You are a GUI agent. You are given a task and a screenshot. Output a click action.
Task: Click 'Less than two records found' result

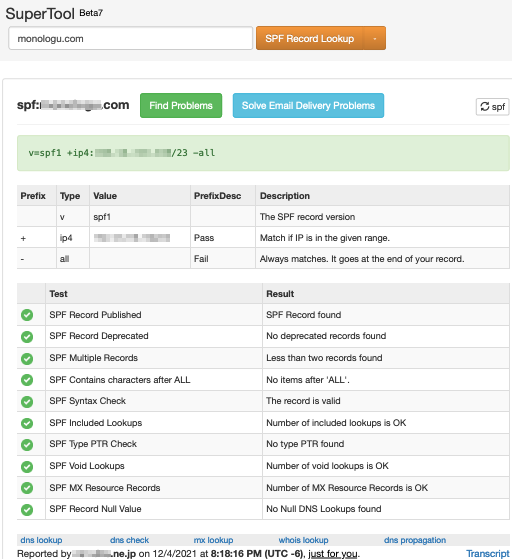pos(324,358)
